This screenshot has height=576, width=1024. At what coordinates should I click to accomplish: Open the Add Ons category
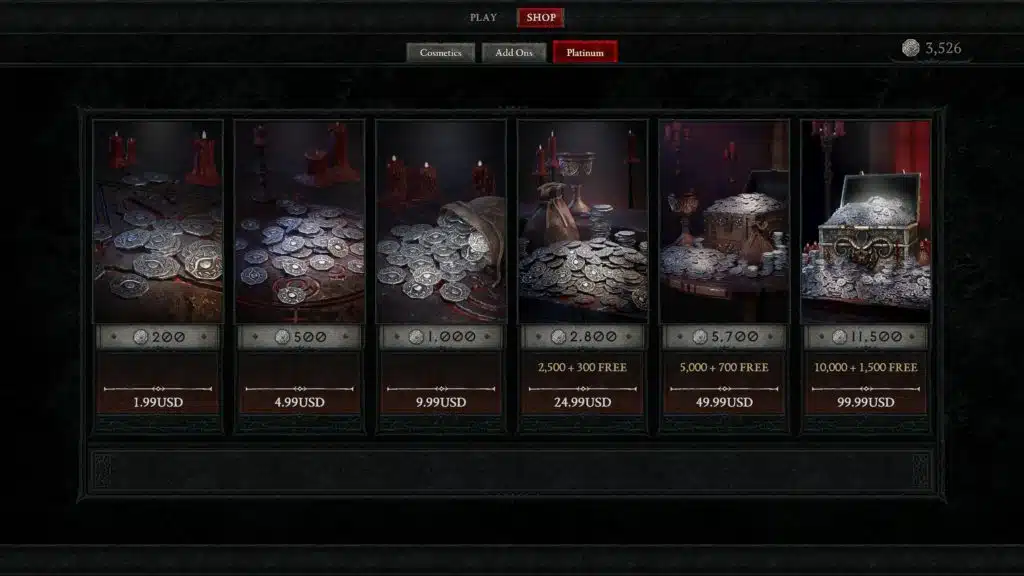coord(513,52)
